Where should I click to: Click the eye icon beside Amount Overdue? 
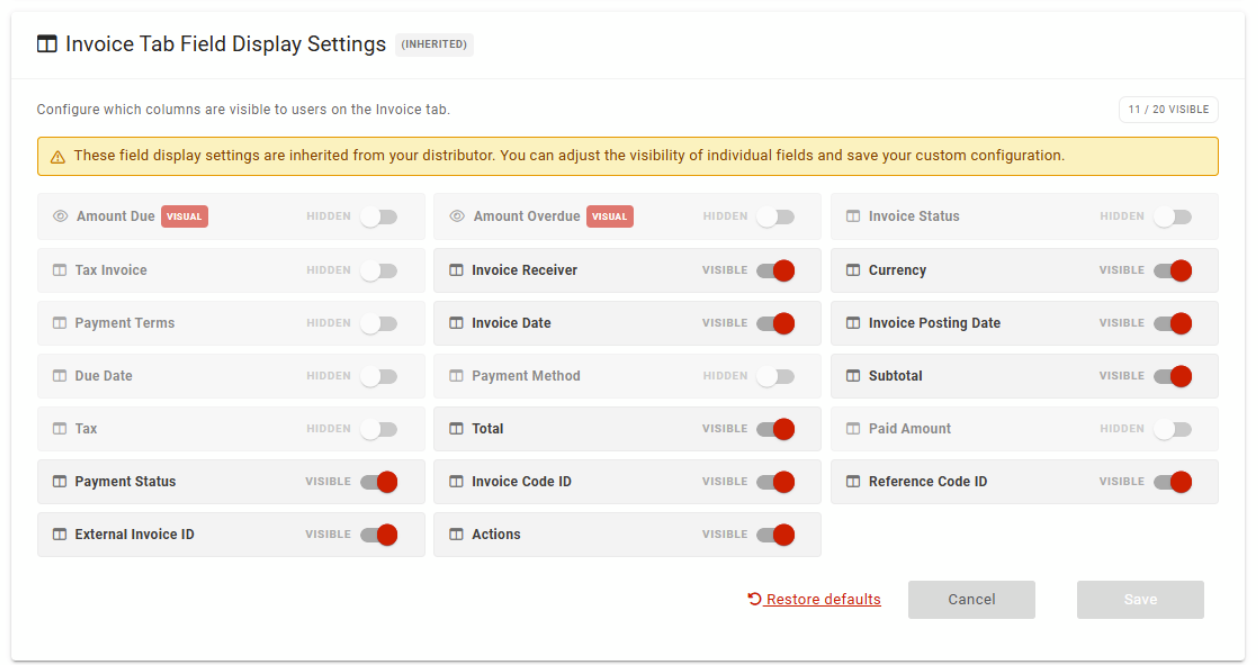coord(457,216)
